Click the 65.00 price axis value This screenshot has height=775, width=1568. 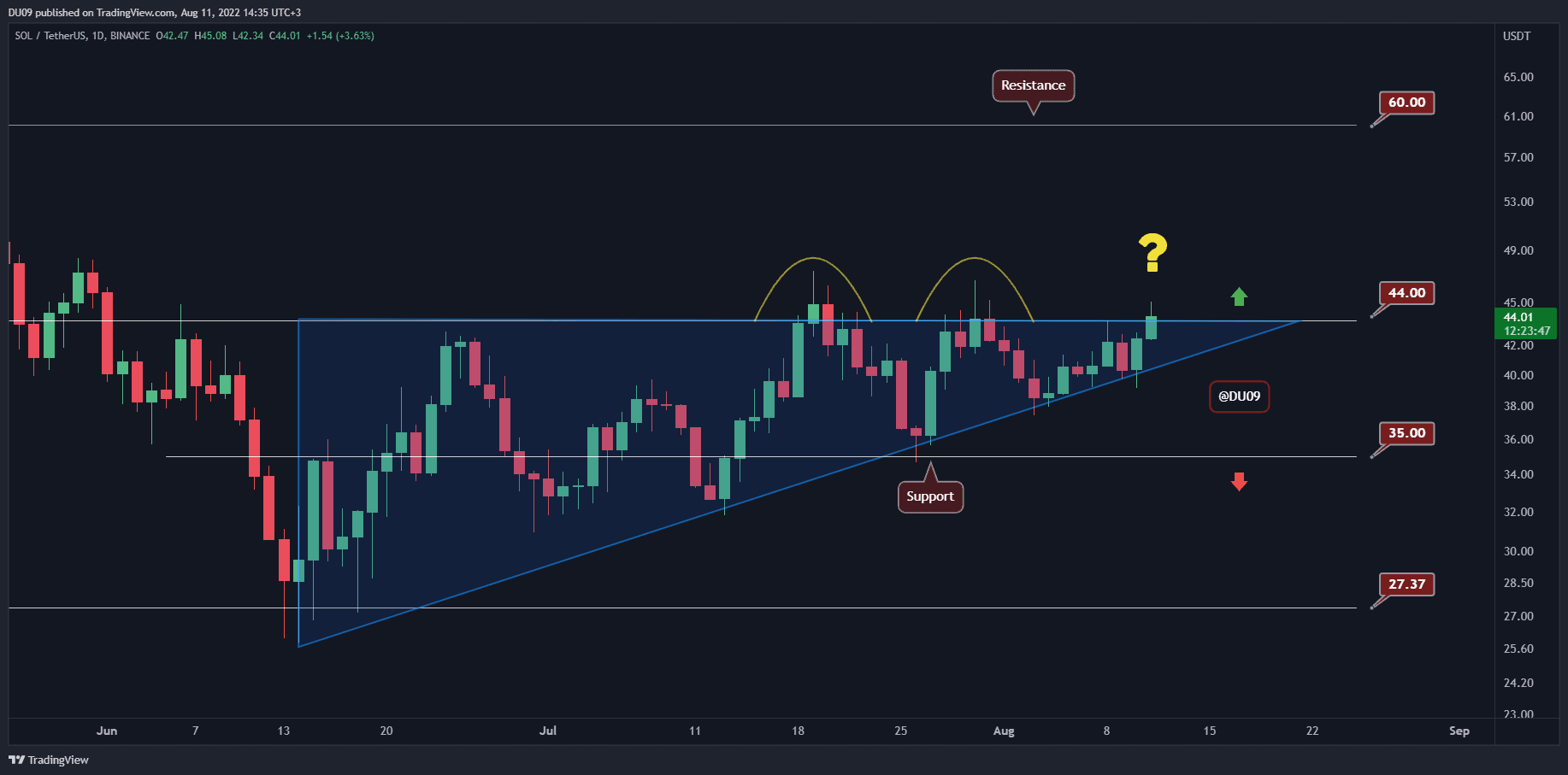tap(1518, 77)
